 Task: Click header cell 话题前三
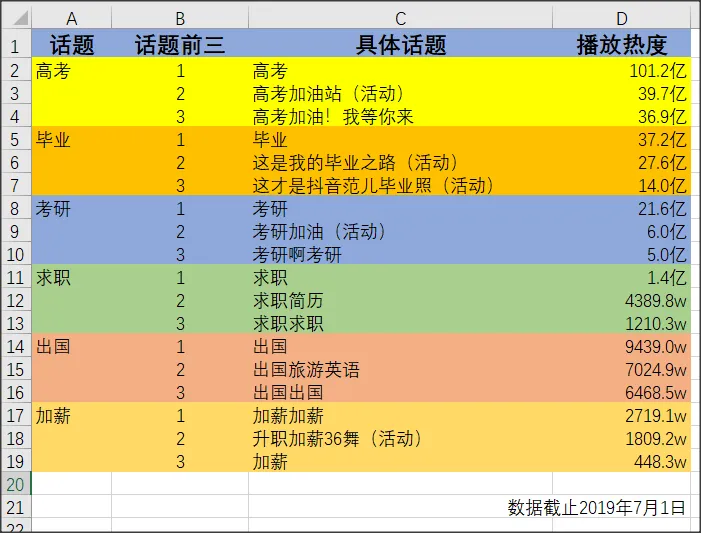(x=180, y=44)
